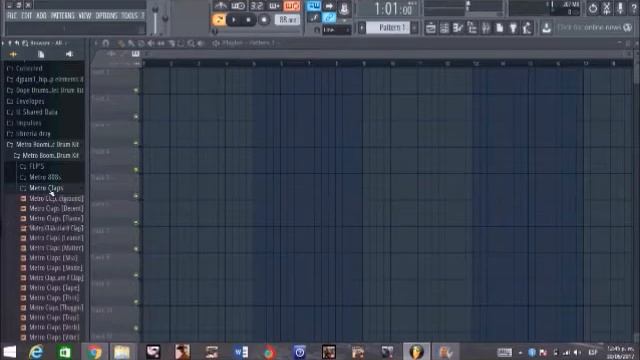Open the PATTERNS menu
The width and height of the screenshot is (640, 360).
(62, 16)
